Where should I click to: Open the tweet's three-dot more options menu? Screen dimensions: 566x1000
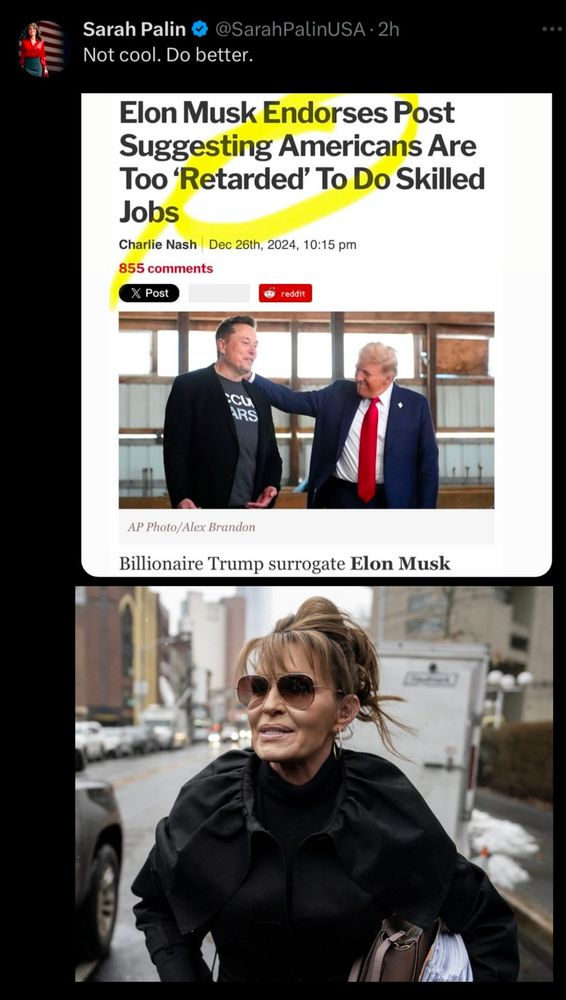click(x=551, y=29)
